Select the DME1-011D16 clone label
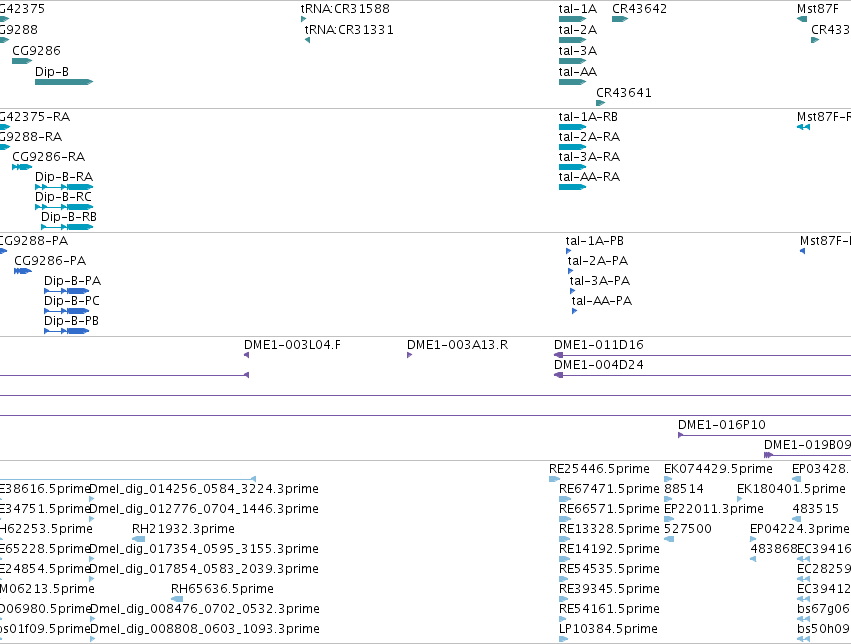Screen dimensions: 851x644 (x=599, y=345)
